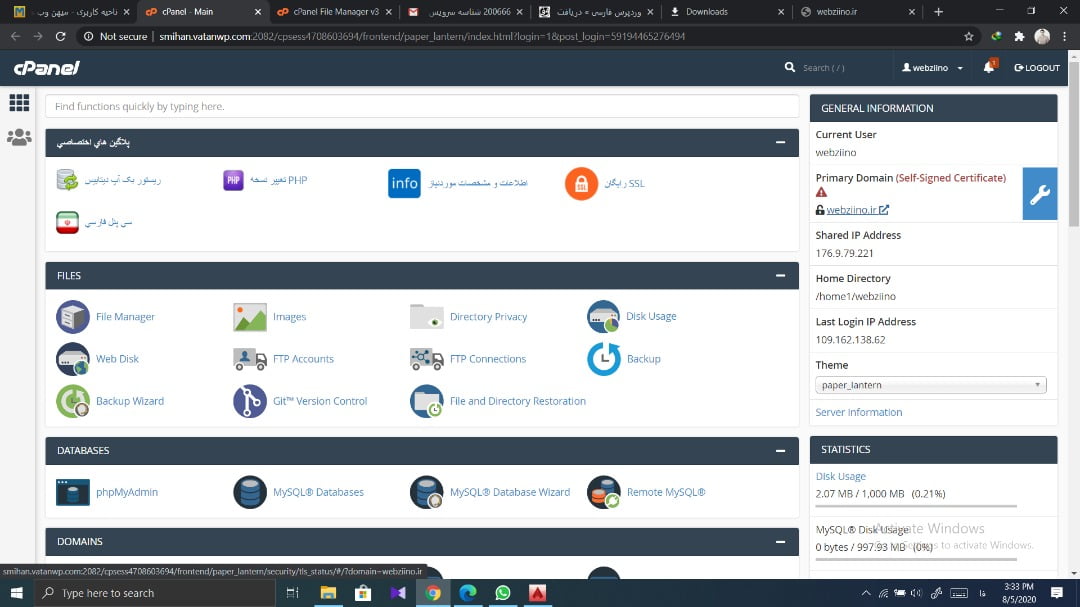Screen dimensions: 1080x607
Task: Collapse the DOMAINS section
Action: [x=780, y=542]
